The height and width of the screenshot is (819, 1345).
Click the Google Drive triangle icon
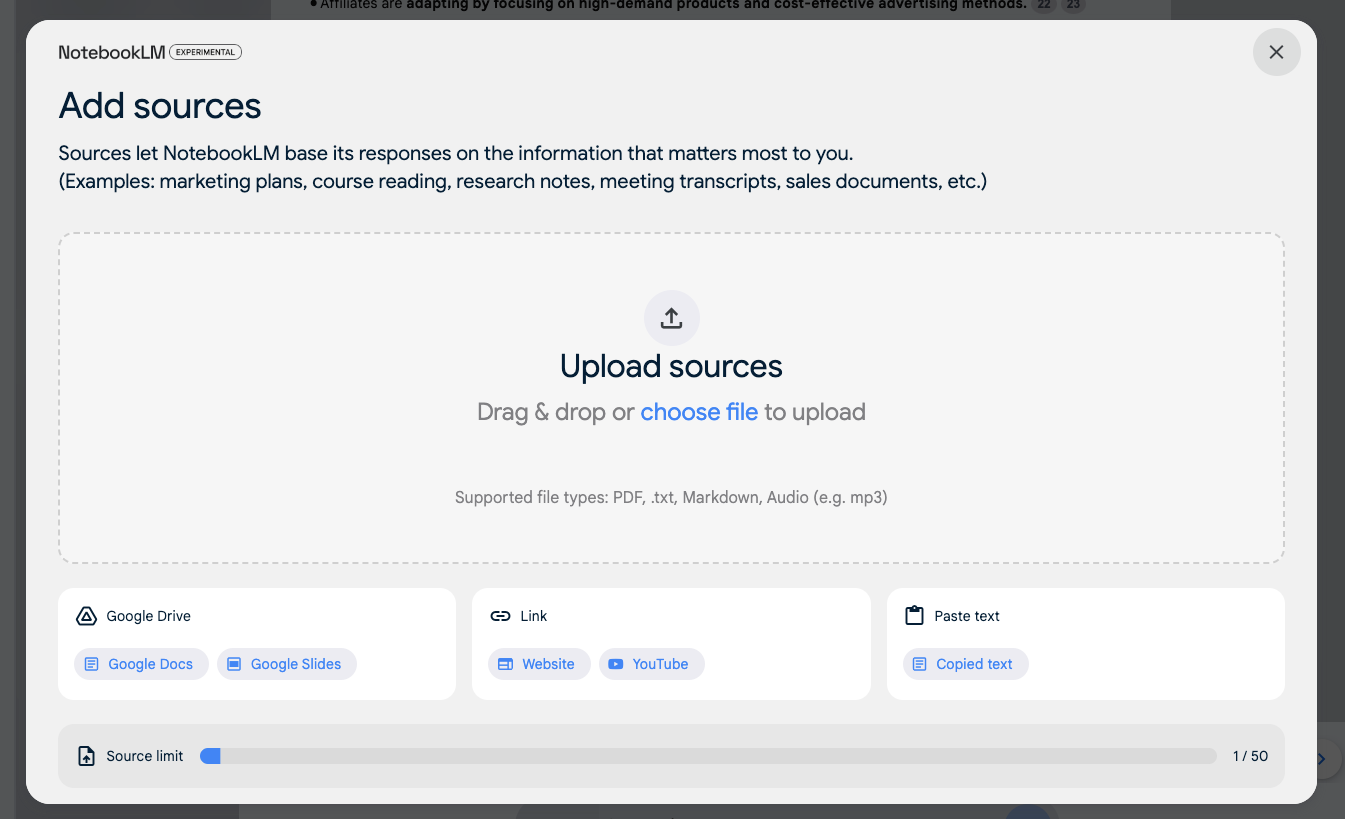tap(86, 616)
